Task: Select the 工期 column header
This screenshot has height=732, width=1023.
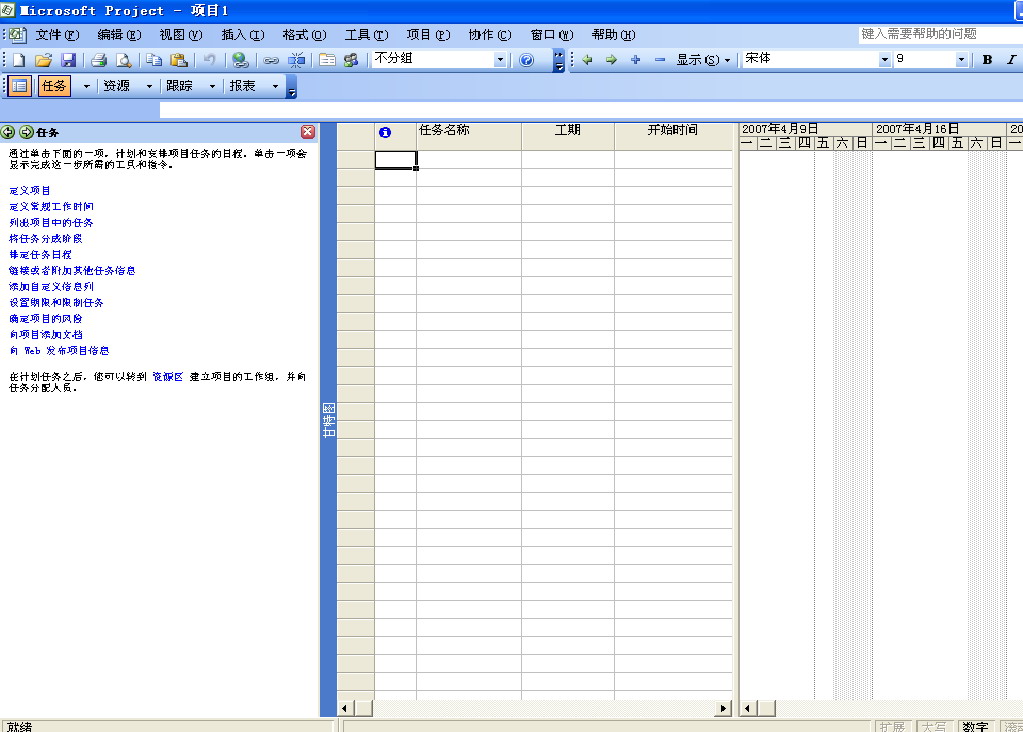Action: point(568,136)
